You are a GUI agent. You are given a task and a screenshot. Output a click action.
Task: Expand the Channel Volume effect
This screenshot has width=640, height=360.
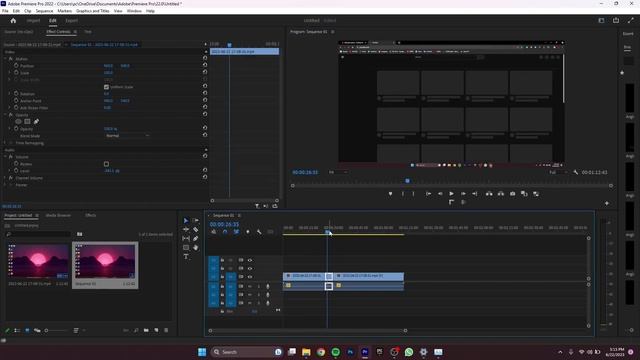pos(5,178)
